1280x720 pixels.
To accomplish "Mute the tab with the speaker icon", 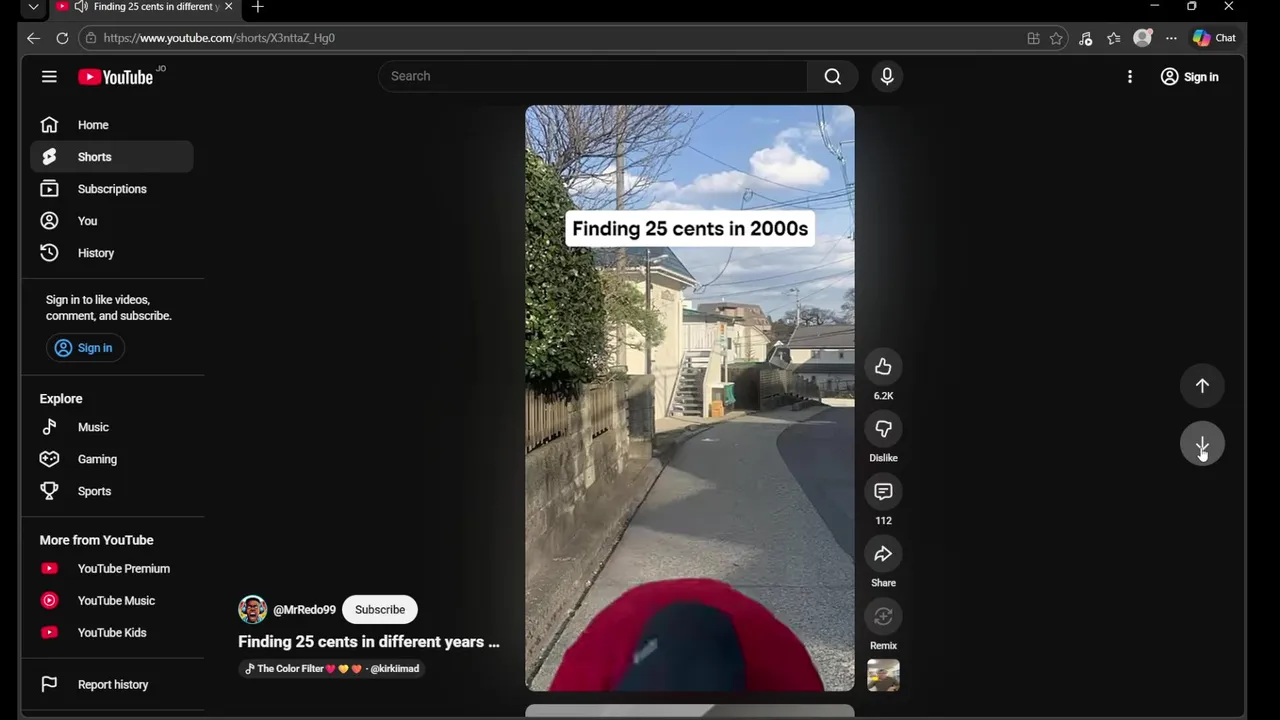I will 80,7.
